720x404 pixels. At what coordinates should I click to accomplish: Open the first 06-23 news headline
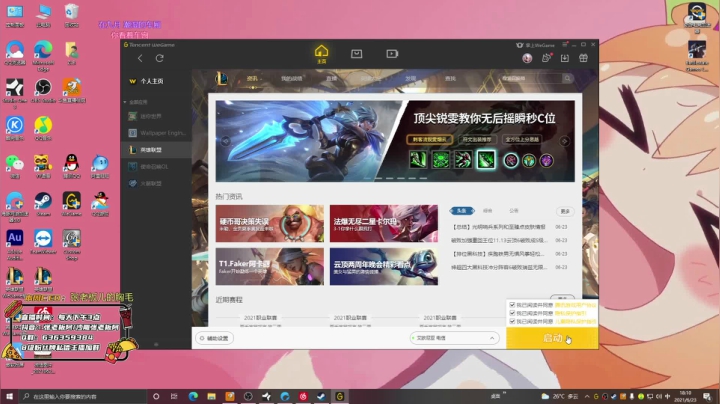pyautogui.click(x=499, y=227)
